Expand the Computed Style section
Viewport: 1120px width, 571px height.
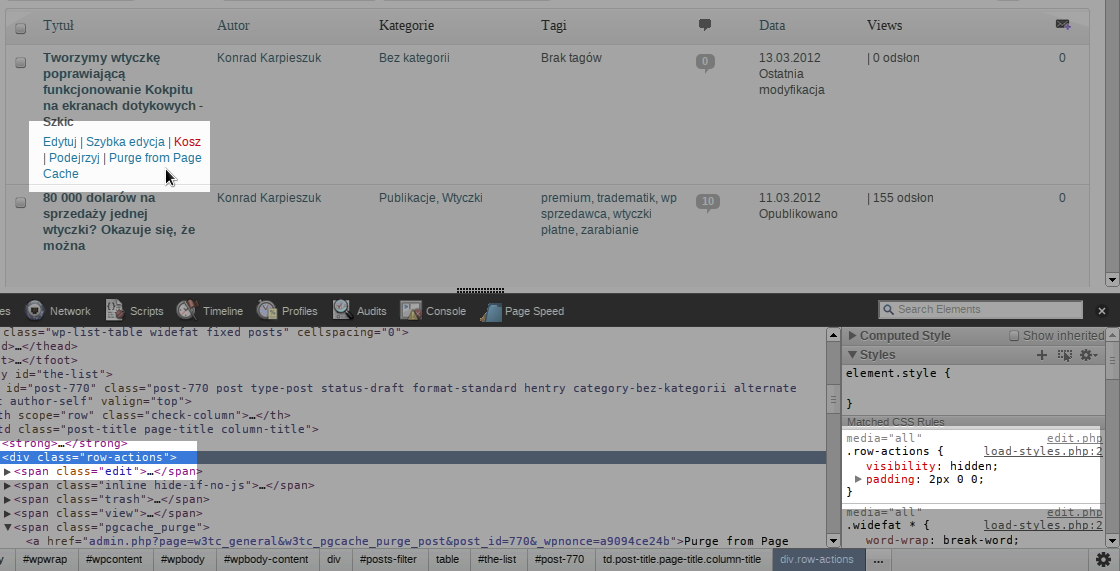pos(852,336)
